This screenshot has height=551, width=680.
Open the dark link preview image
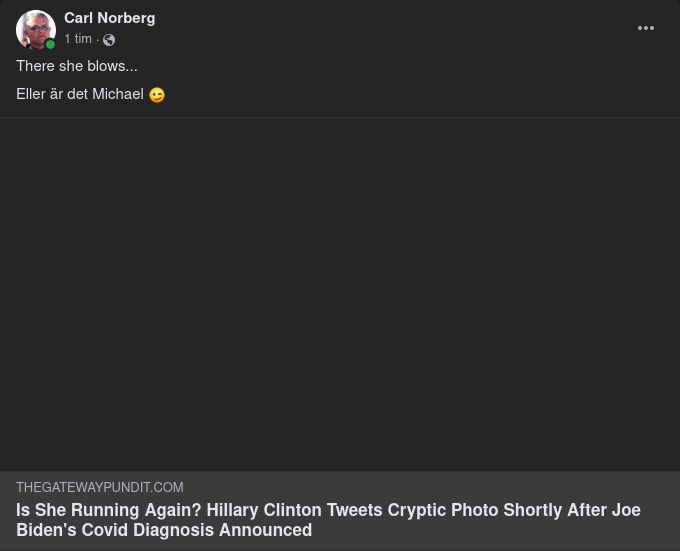click(x=340, y=294)
